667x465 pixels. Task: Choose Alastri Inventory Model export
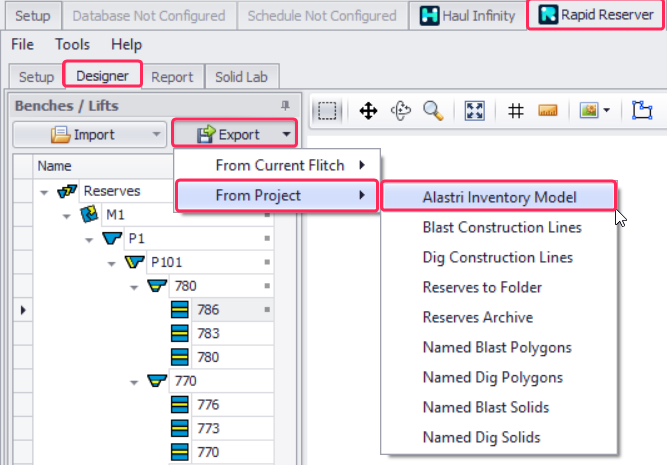(499, 197)
